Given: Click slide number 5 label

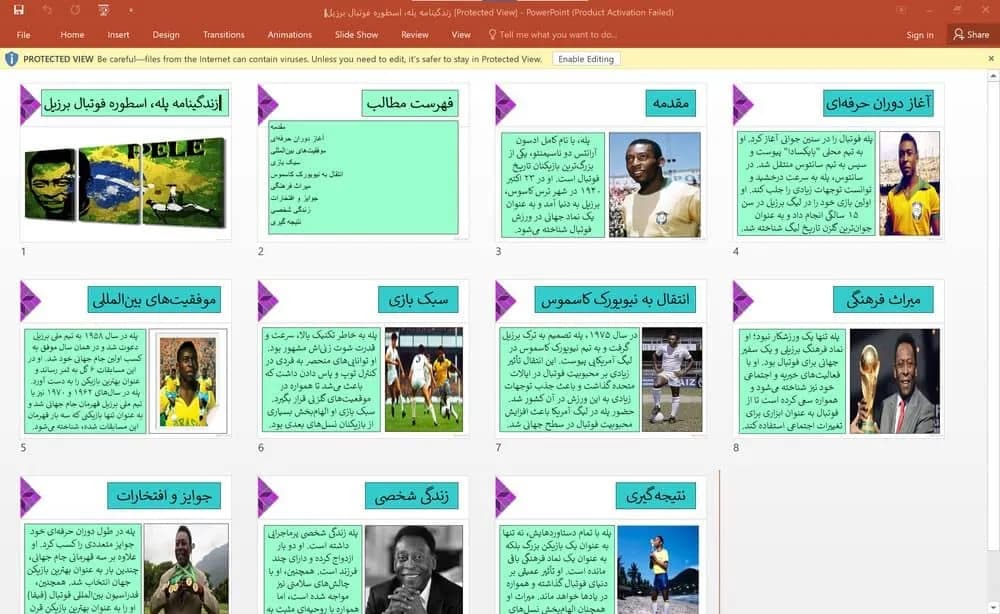Looking at the screenshot, I should 24,448.
